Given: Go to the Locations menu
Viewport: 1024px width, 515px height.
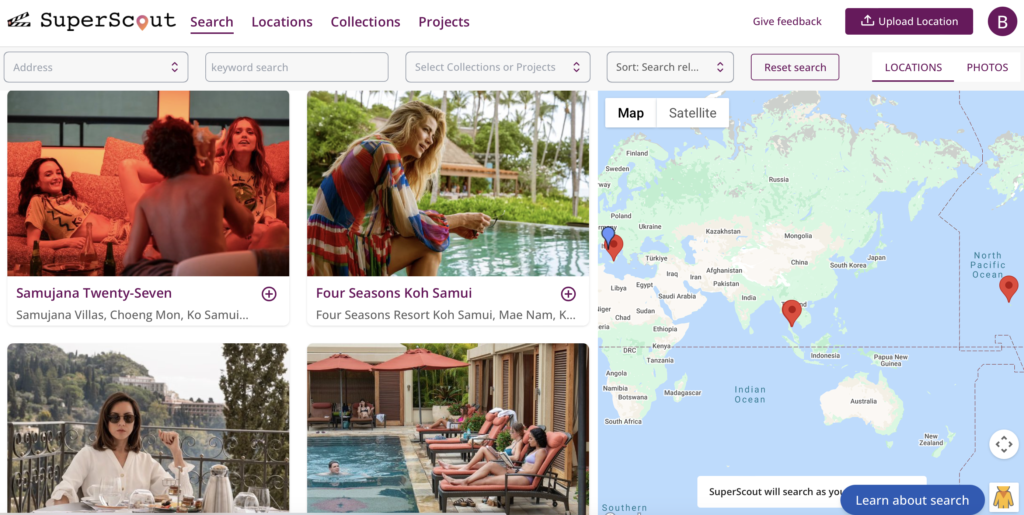Looking at the screenshot, I should [282, 22].
